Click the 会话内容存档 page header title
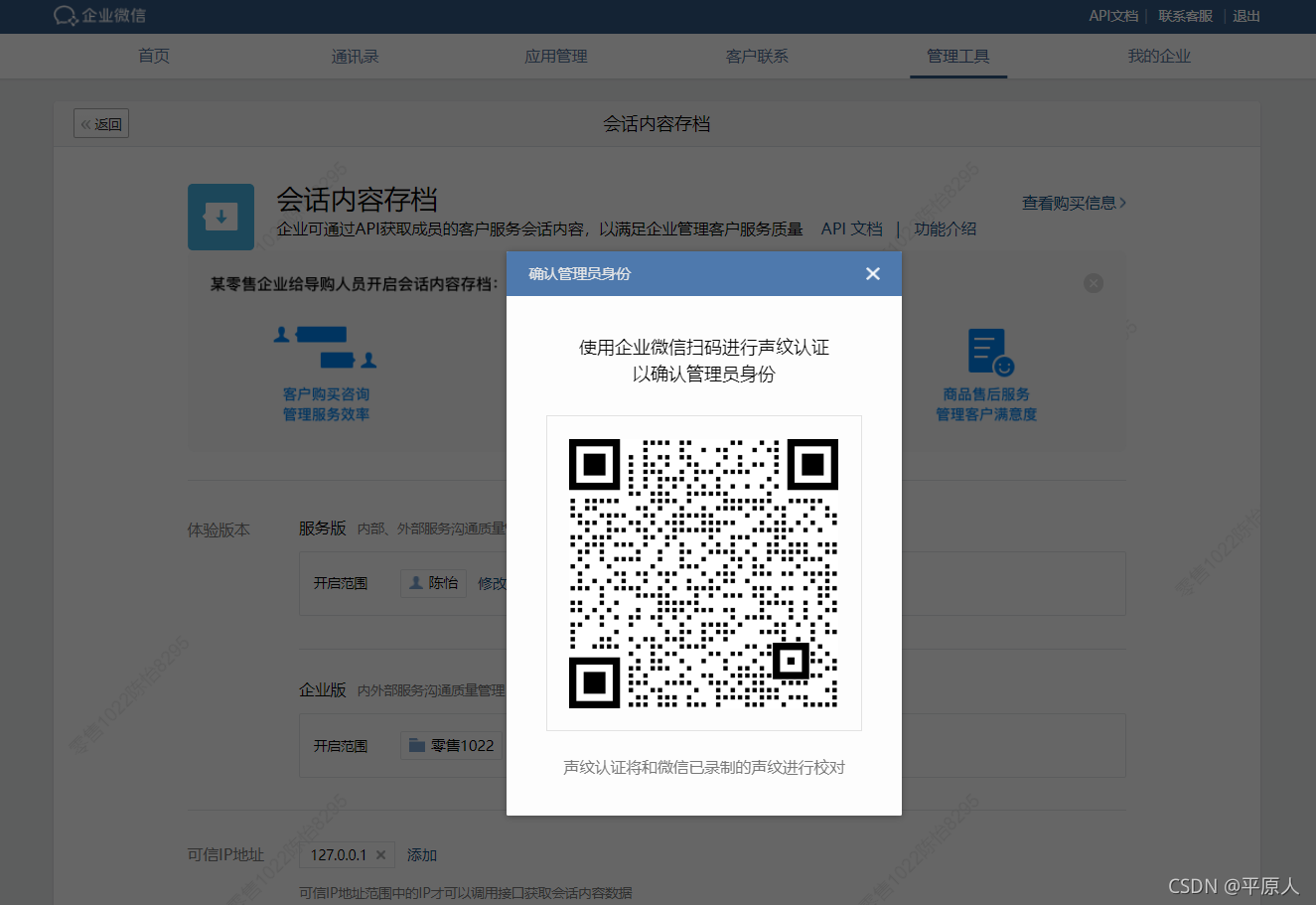This screenshot has height=905, width=1316. tap(657, 124)
